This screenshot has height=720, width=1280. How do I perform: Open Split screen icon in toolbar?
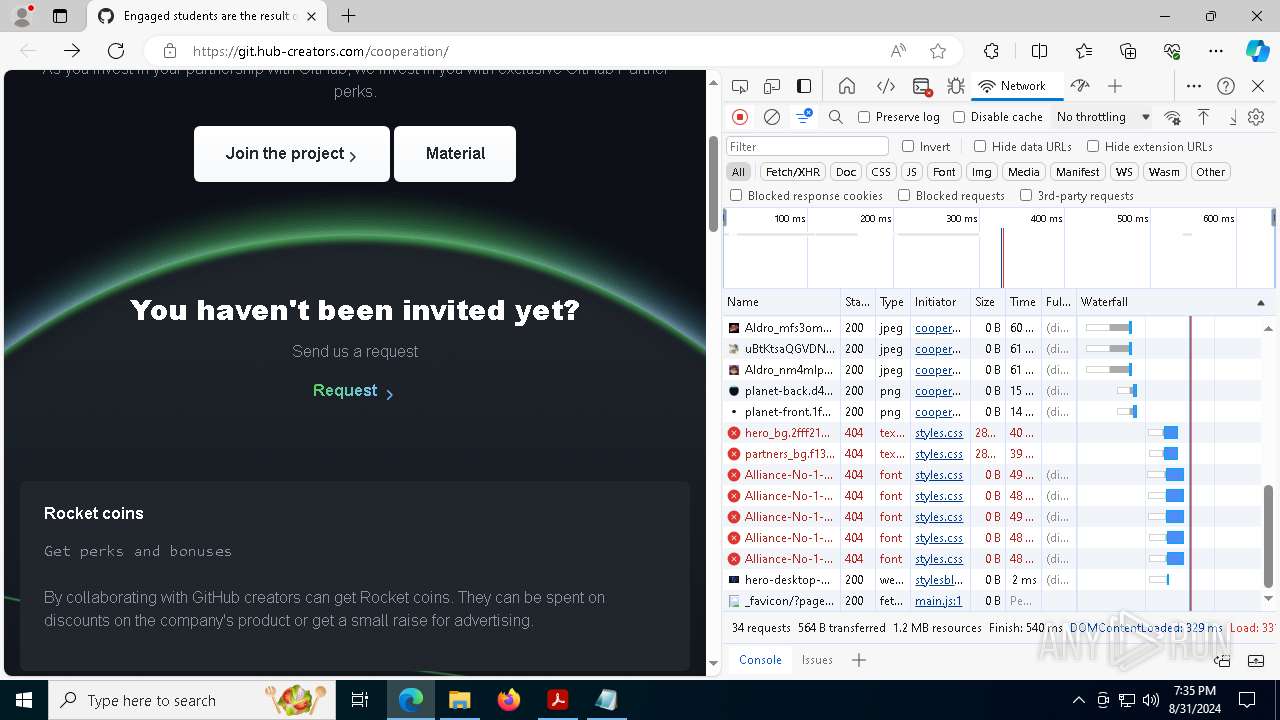(1039, 51)
